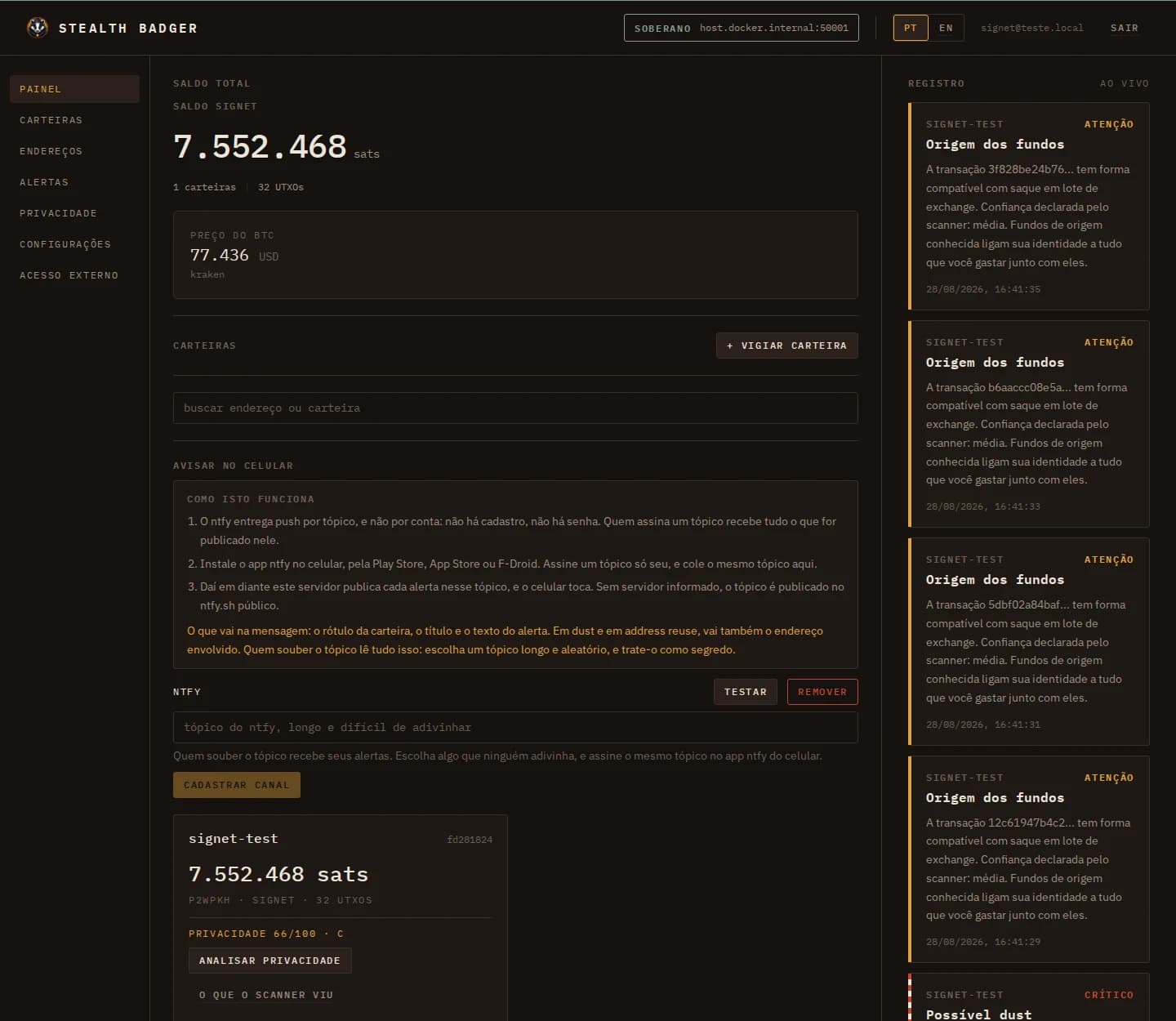Focus the buscar endereço ou carteira field
The height and width of the screenshot is (1021, 1176).
(x=515, y=408)
